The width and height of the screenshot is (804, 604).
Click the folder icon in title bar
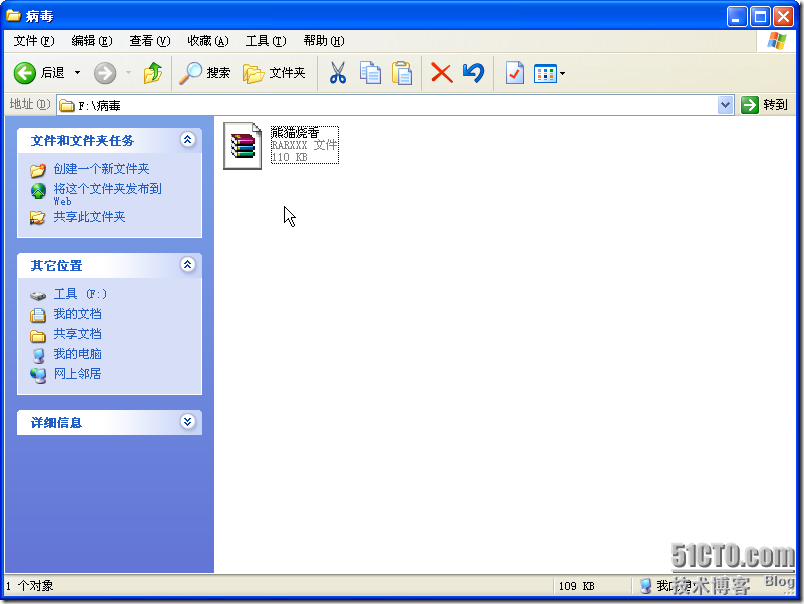coord(13,16)
